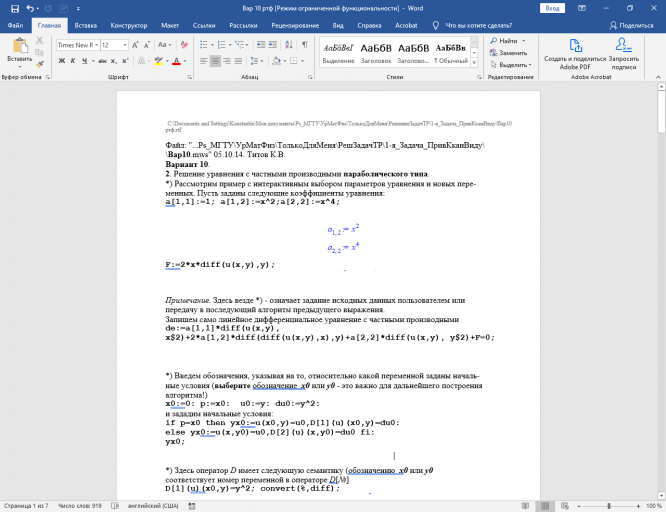Toggle Italic formatting (К)

(73, 61)
